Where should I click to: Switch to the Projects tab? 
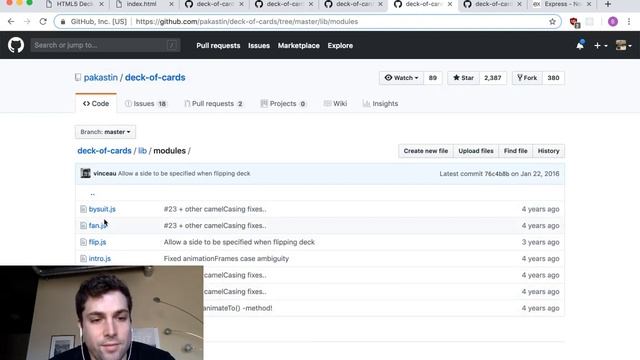(x=283, y=103)
